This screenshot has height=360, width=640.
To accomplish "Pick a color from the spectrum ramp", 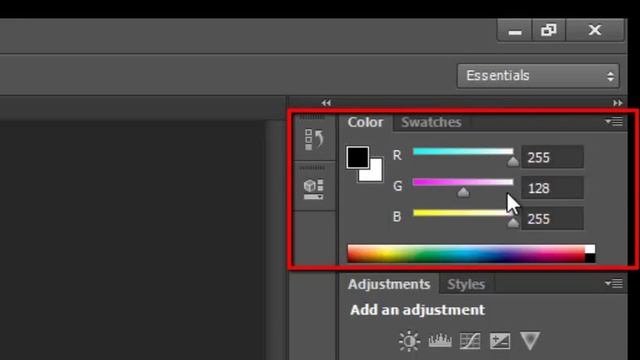I will (466, 253).
